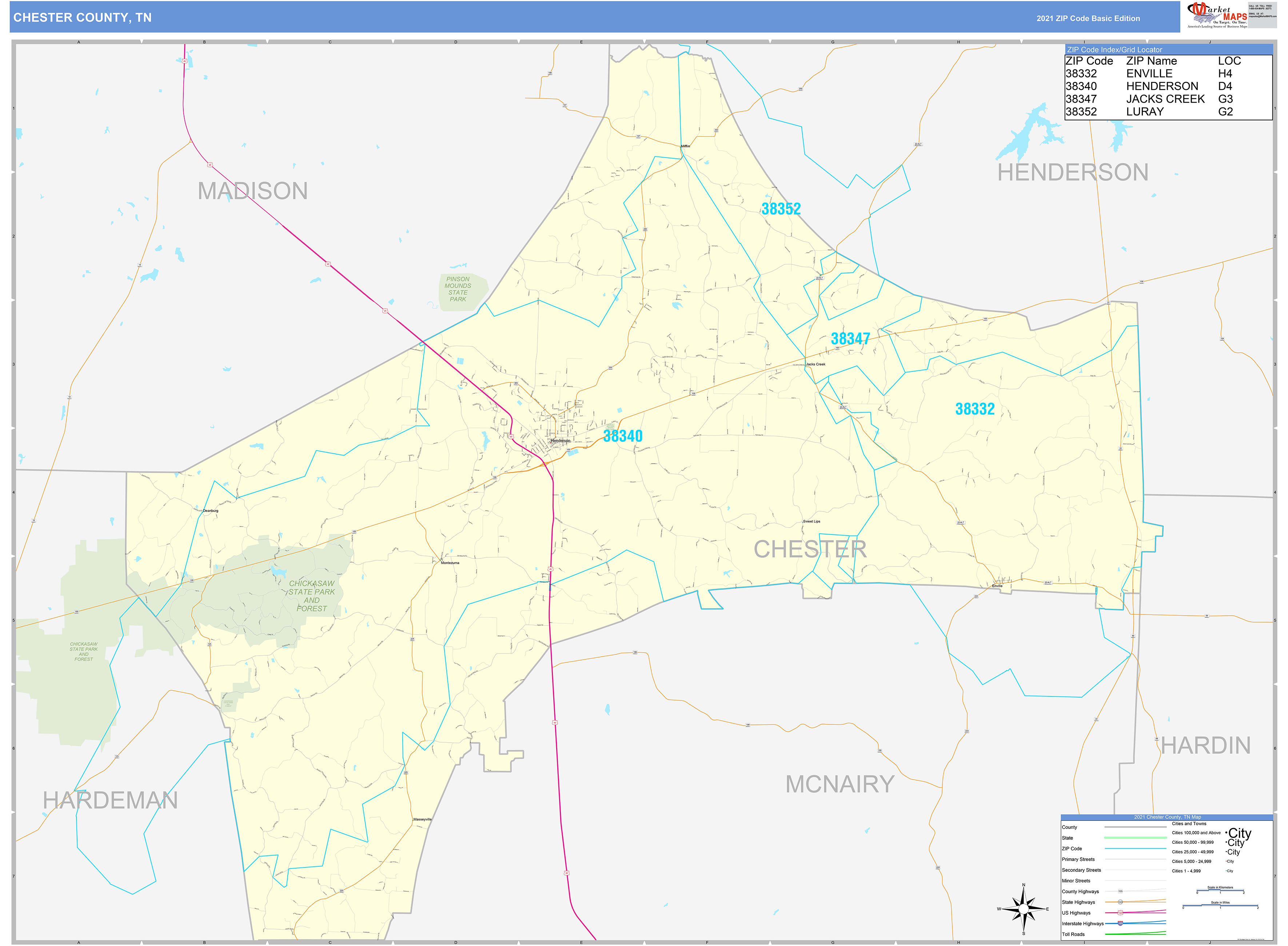
Task: Click the 'Scale in Miles' bar in the legend
Action: 1220,905
